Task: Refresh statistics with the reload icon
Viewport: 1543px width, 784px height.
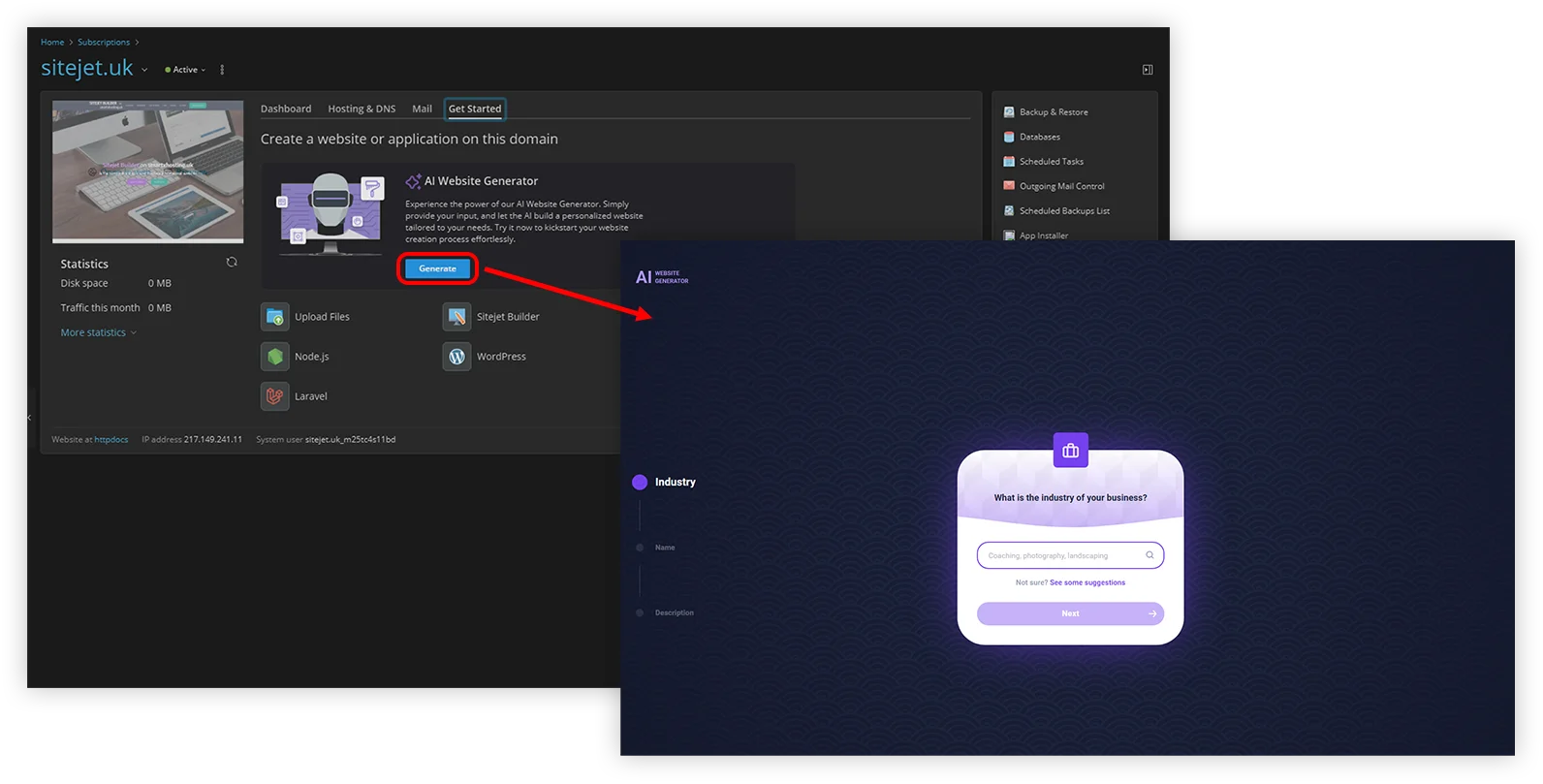Action: point(232,263)
